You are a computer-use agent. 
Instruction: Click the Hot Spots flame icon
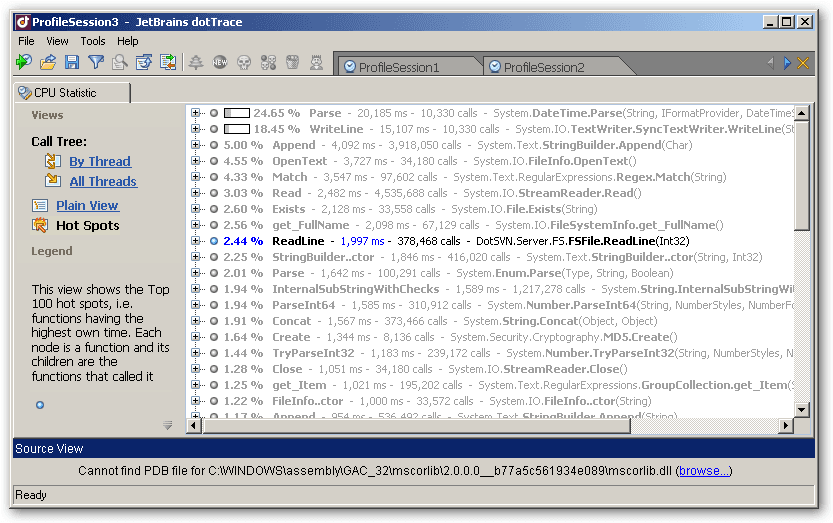[x=40, y=225]
